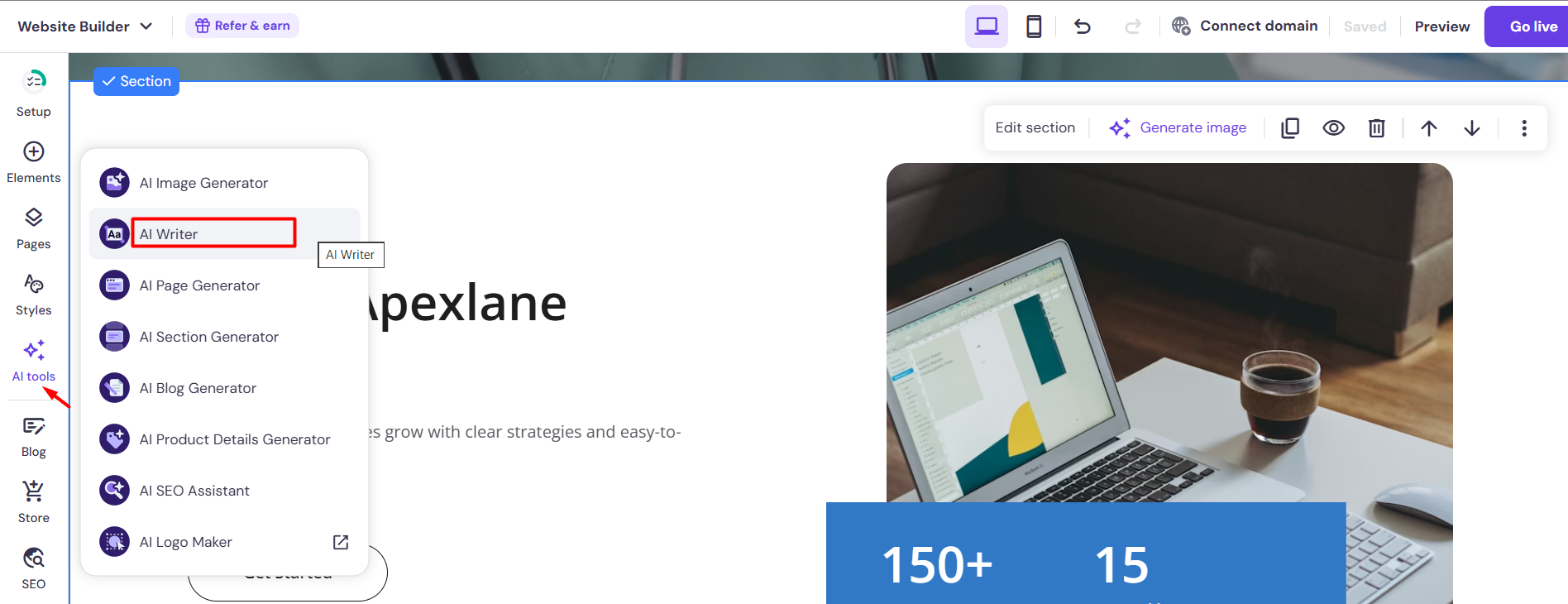This screenshot has height=604, width=1568.
Task: Delete the section with trash icon
Action: pyautogui.click(x=1376, y=128)
